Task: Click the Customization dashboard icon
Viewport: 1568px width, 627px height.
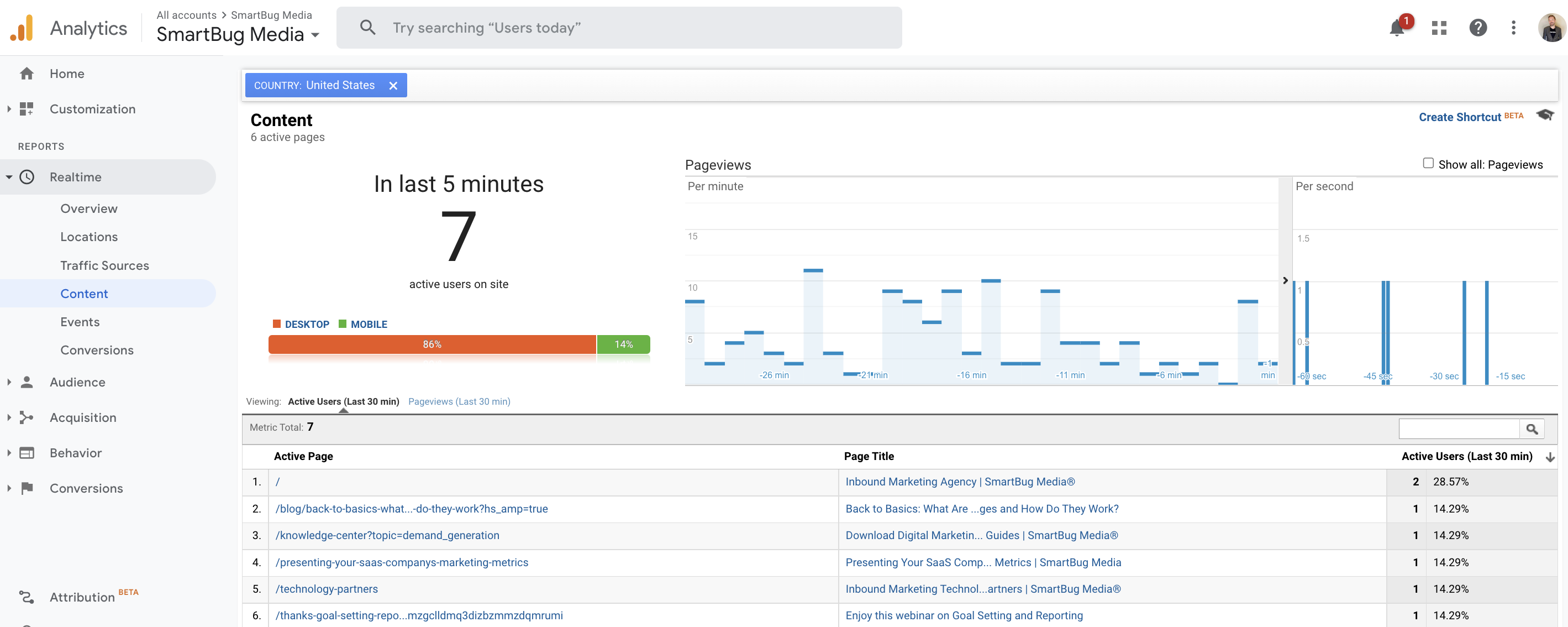Action: [27, 109]
